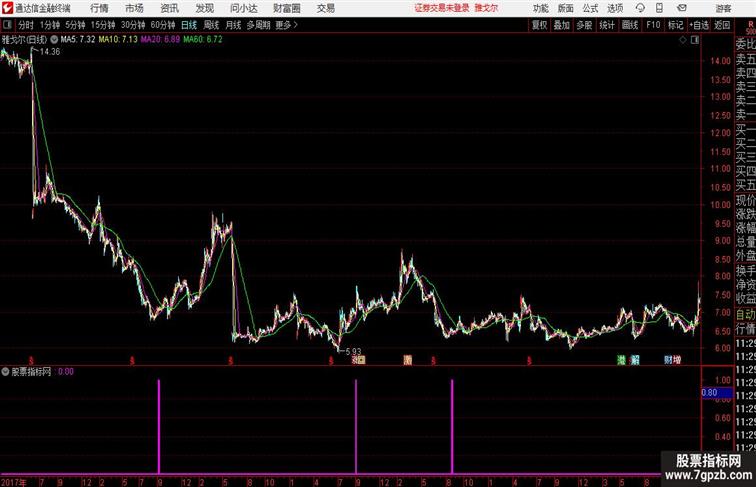This screenshot has width=756, height=487.
Task: Open sub-chart indicator dropdown beside 股票指标网
Action: [5, 372]
